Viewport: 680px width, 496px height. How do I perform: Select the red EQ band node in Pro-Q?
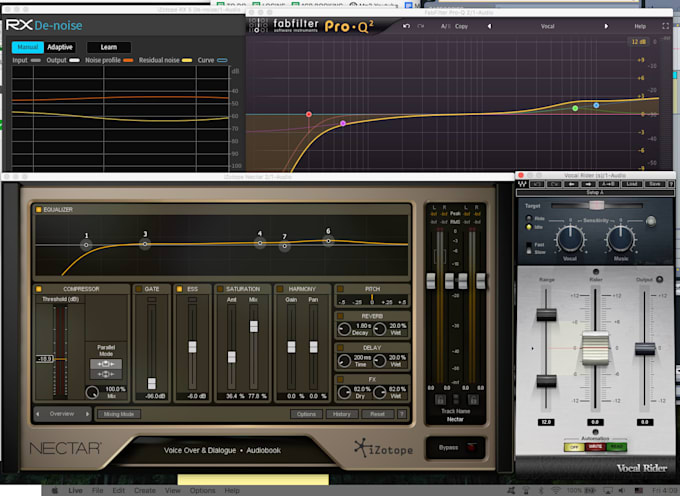(x=309, y=114)
